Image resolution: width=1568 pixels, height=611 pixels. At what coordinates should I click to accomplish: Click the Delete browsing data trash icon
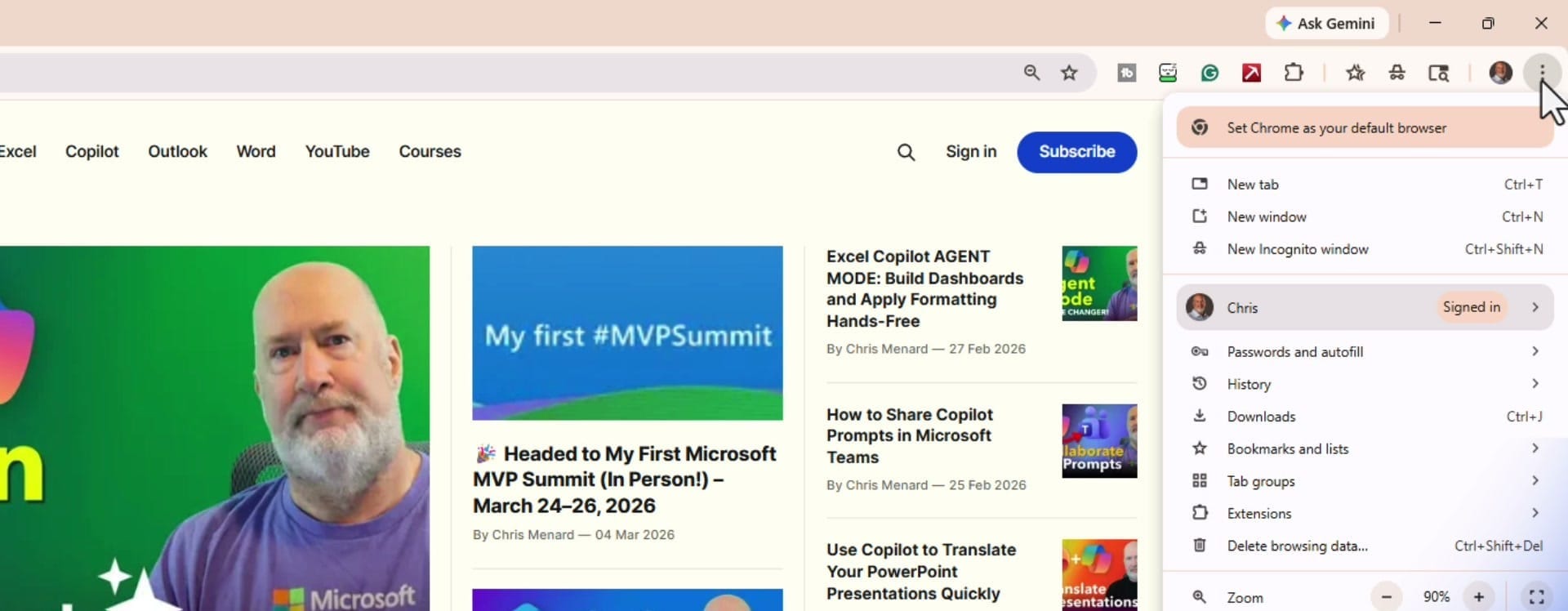coord(1199,545)
